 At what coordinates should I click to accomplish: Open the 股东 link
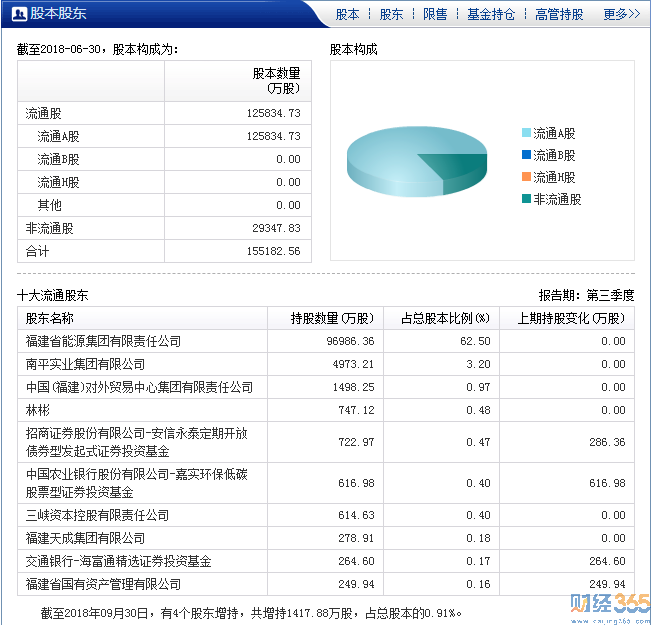point(391,15)
